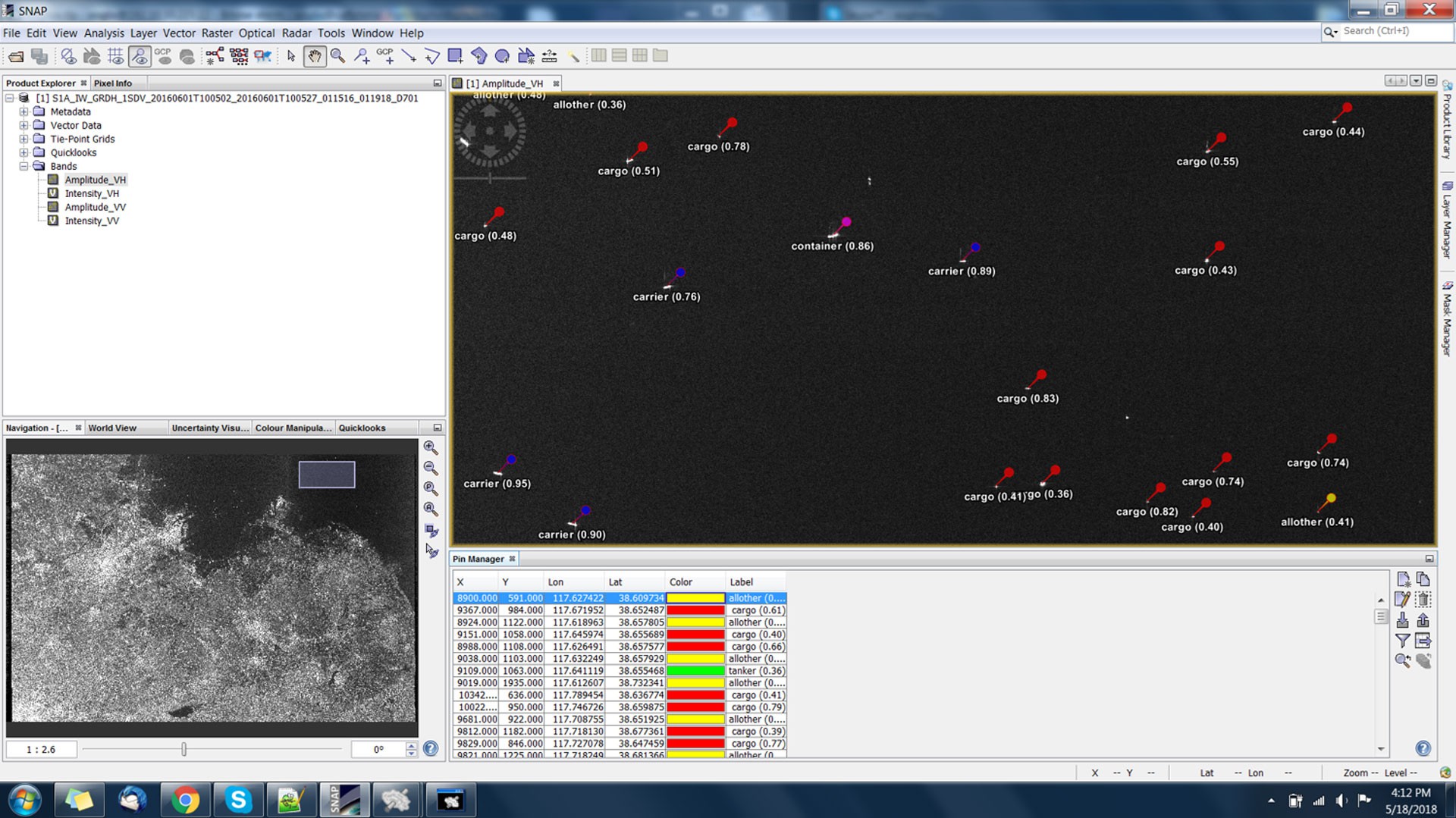Click the Navigation zoom-out magnifier icon
The image size is (1456, 818).
[431, 468]
